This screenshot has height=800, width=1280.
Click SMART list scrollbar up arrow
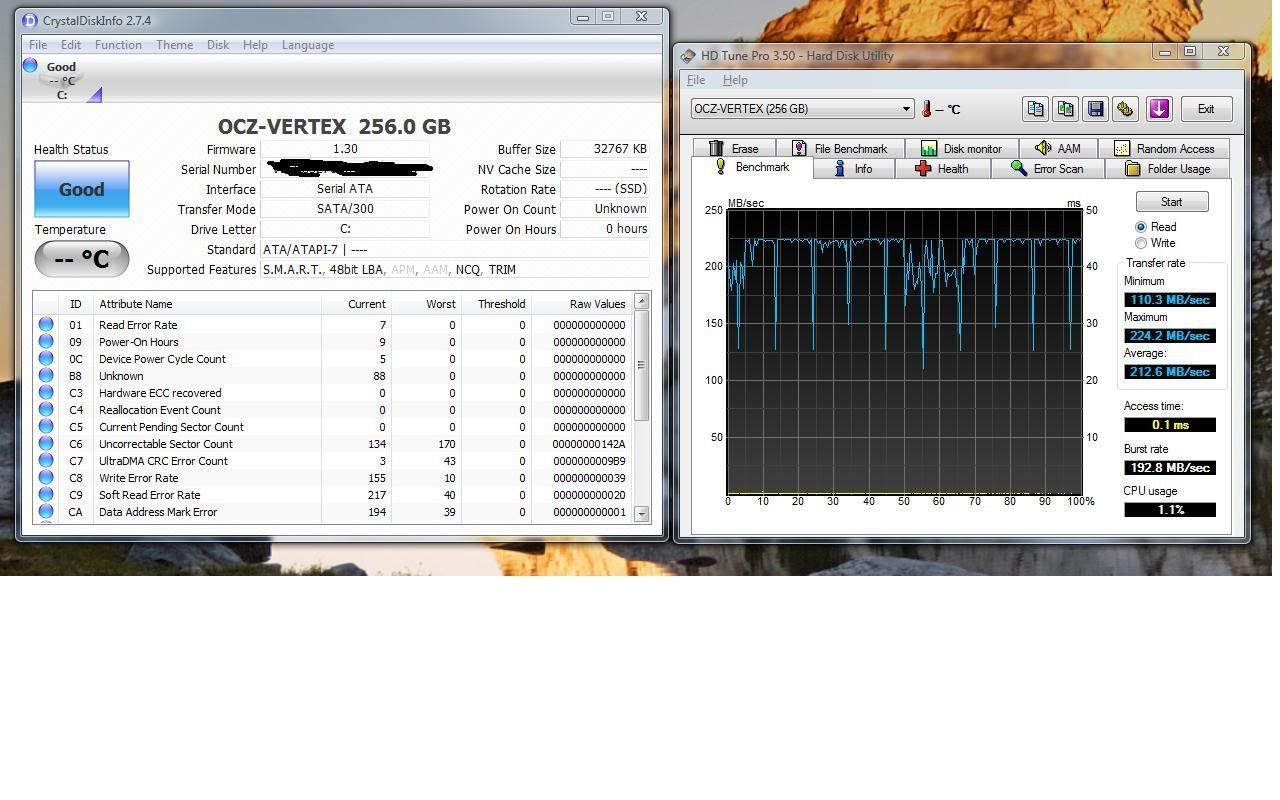(642, 301)
